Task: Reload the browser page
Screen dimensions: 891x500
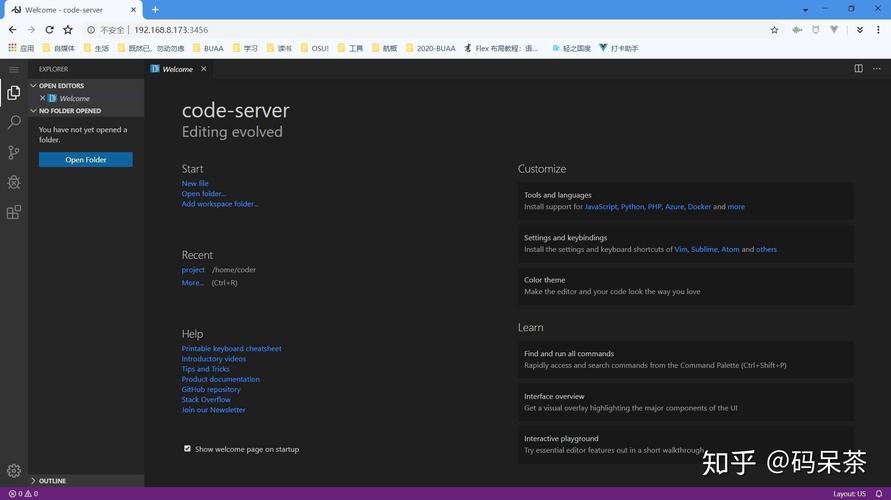Action: tap(49, 30)
